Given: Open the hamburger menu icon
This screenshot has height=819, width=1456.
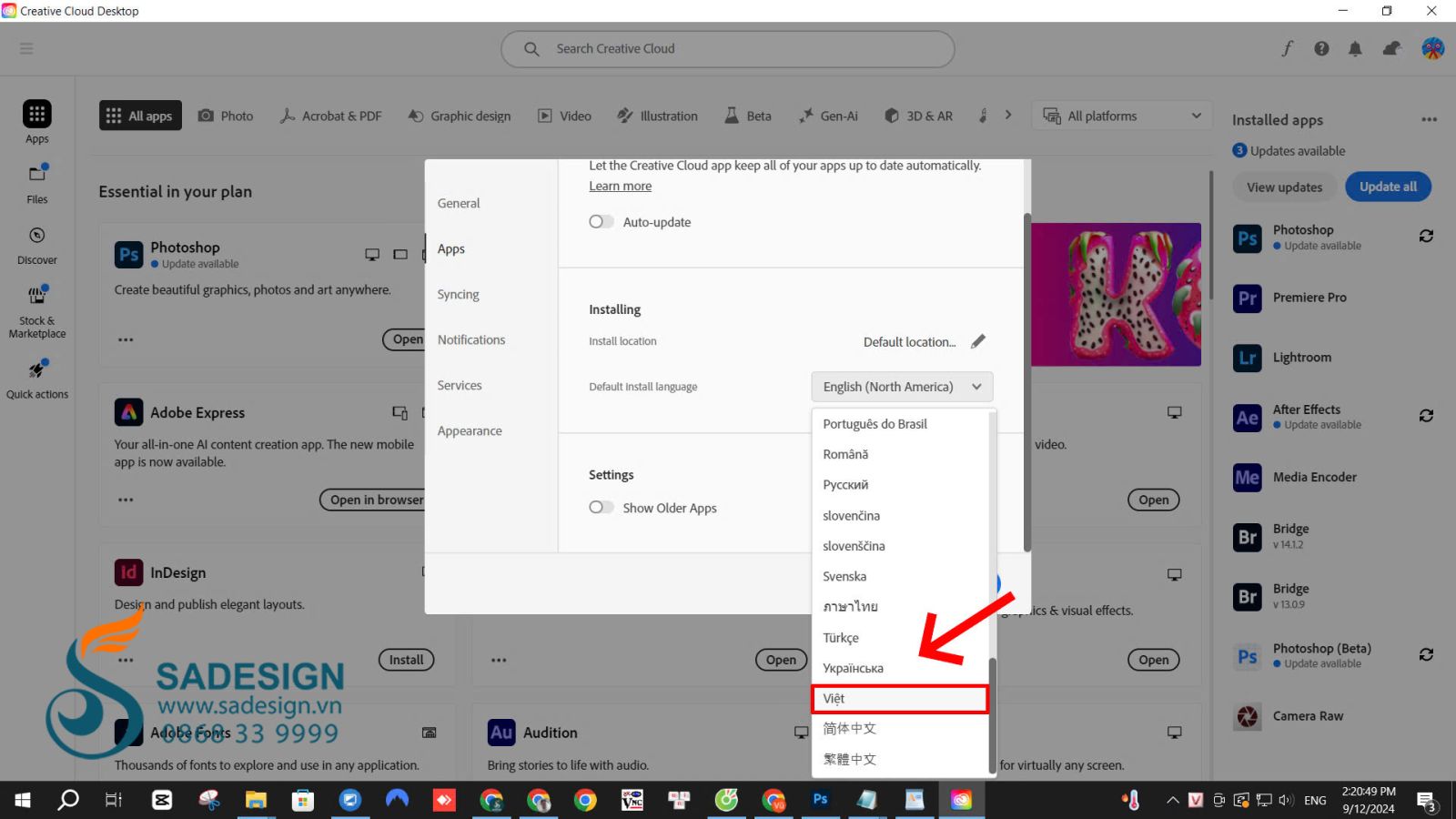Looking at the screenshot, I should [x=26, y=48].
